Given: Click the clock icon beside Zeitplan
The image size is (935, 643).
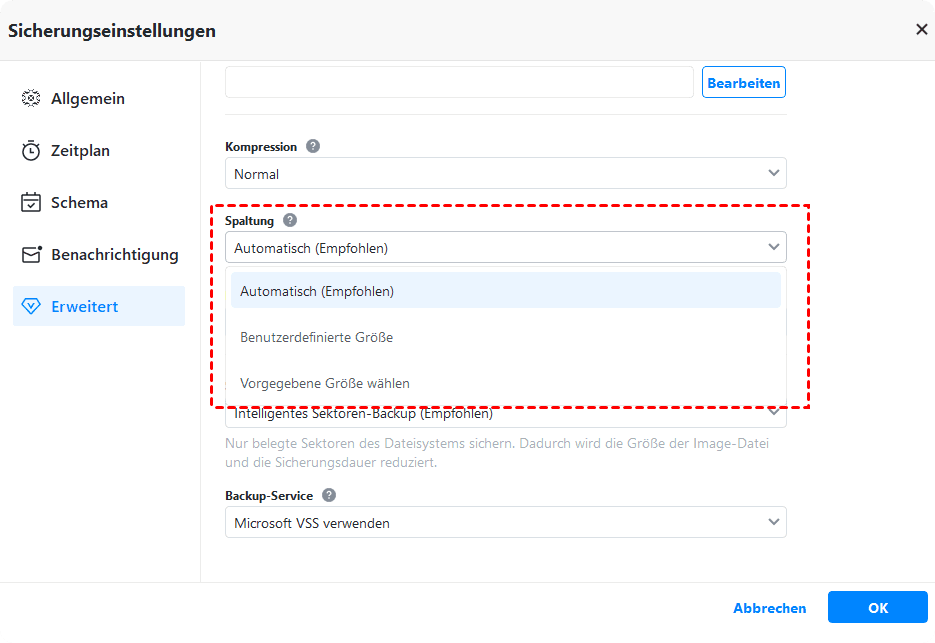Looking at the screenshot, I should (x=31, y=151).
